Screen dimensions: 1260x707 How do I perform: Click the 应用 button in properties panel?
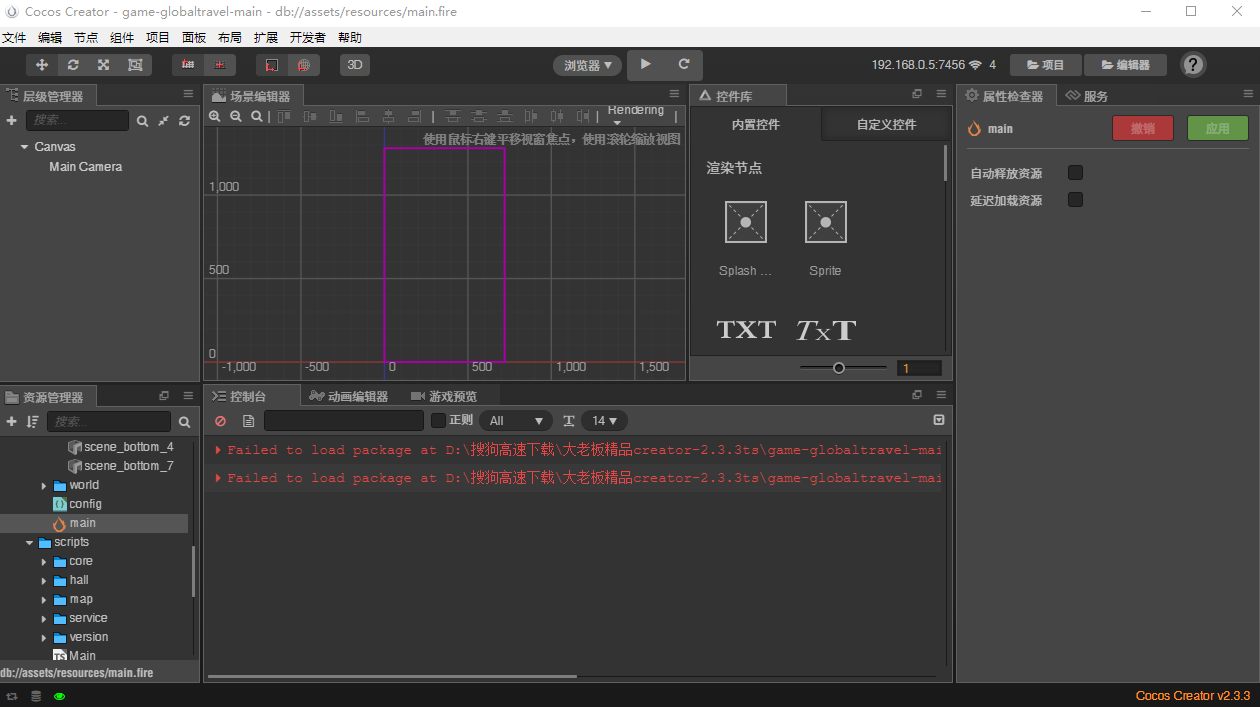1217,128
